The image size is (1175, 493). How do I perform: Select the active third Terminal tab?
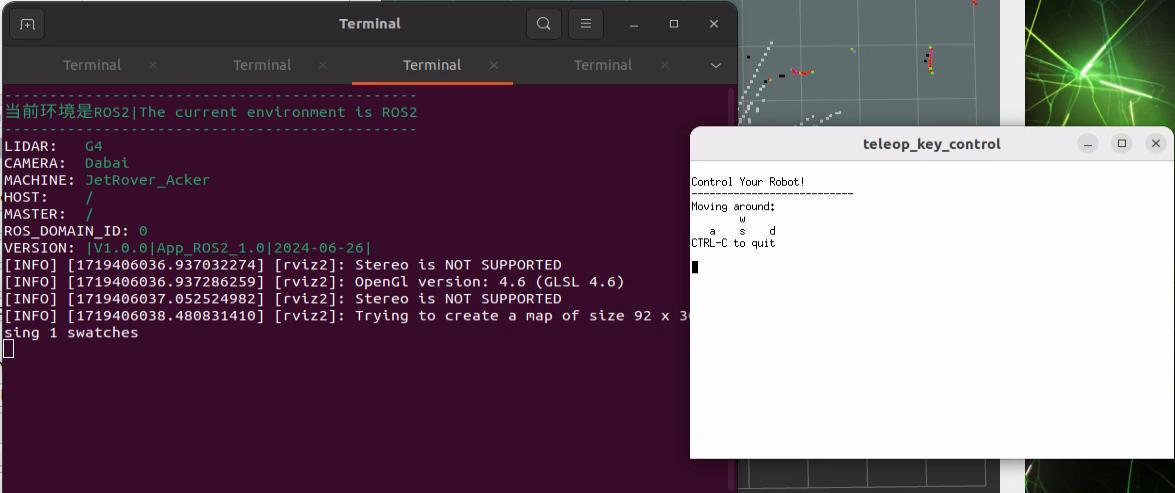432,65
